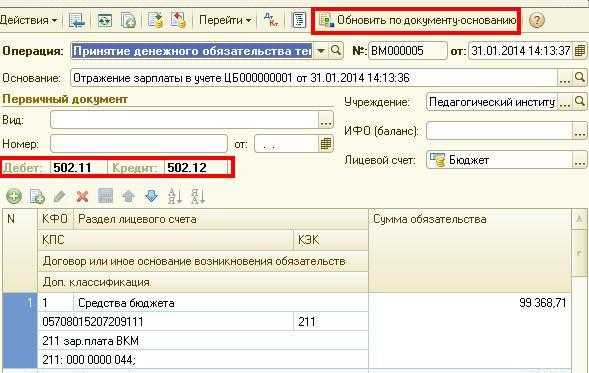Click the ellipsis button of the Лицевой счет field
Viewport: 589px width, 373px height.
coord(580,160)
